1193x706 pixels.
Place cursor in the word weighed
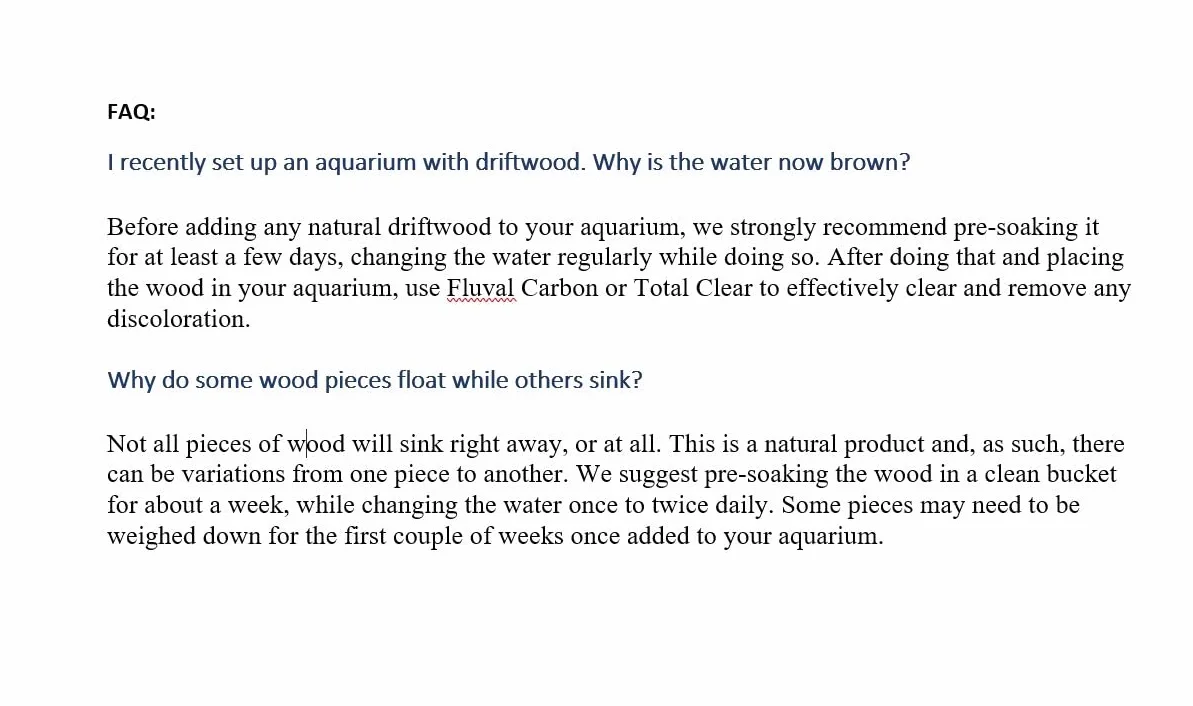(151, 536)
